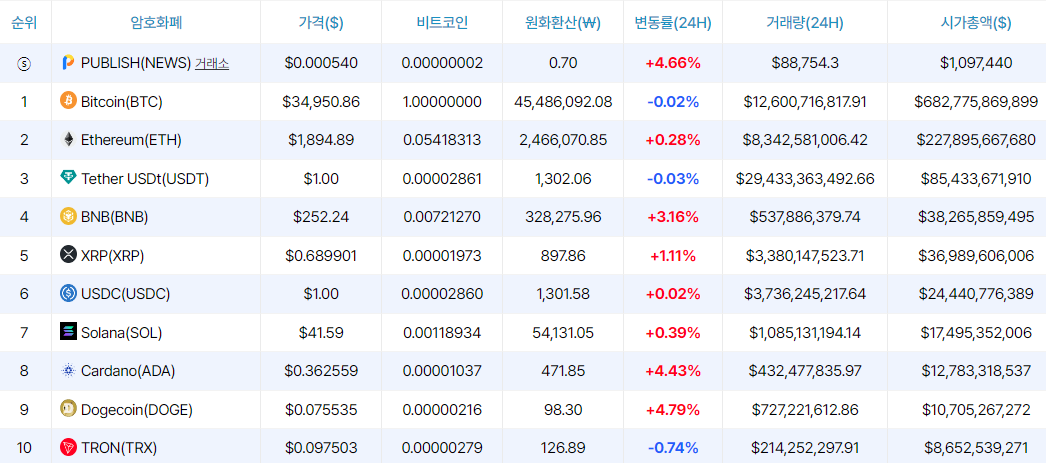Open the 거래소 link next to PUBLISH
Viewport: 1046px width, 463px height.
tap(211, 63)
